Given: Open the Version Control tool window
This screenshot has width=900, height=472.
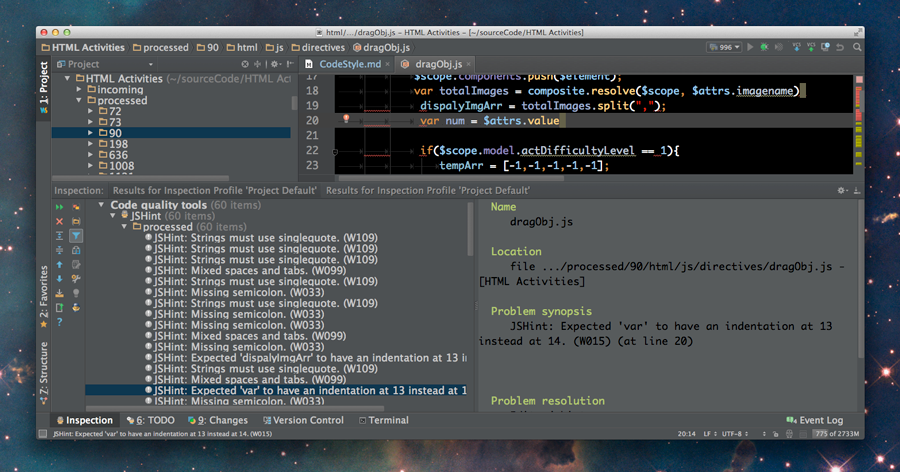Looking at the screenshot, I should pyautogui.click(x=303, y=420).
